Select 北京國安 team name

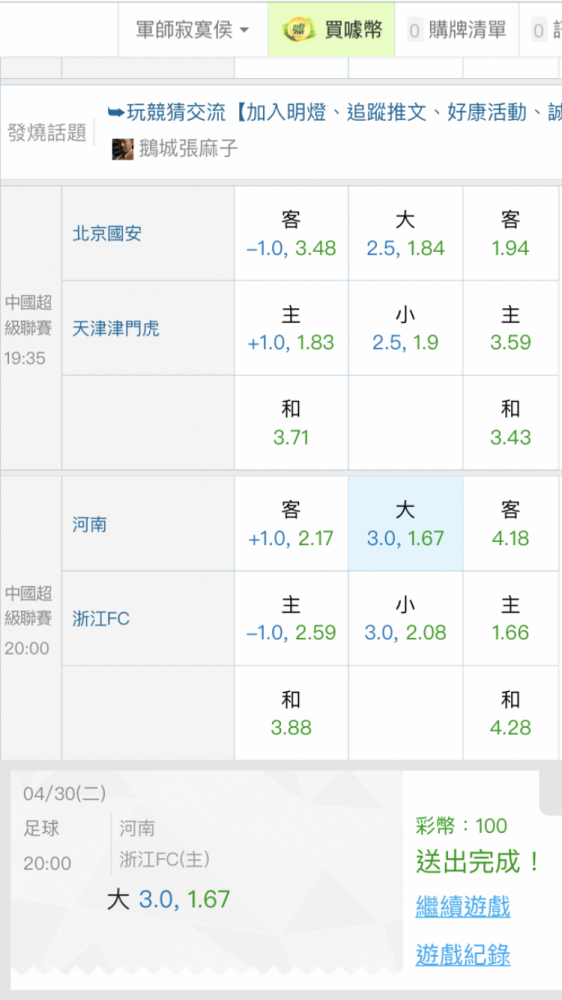click(107, 233)
